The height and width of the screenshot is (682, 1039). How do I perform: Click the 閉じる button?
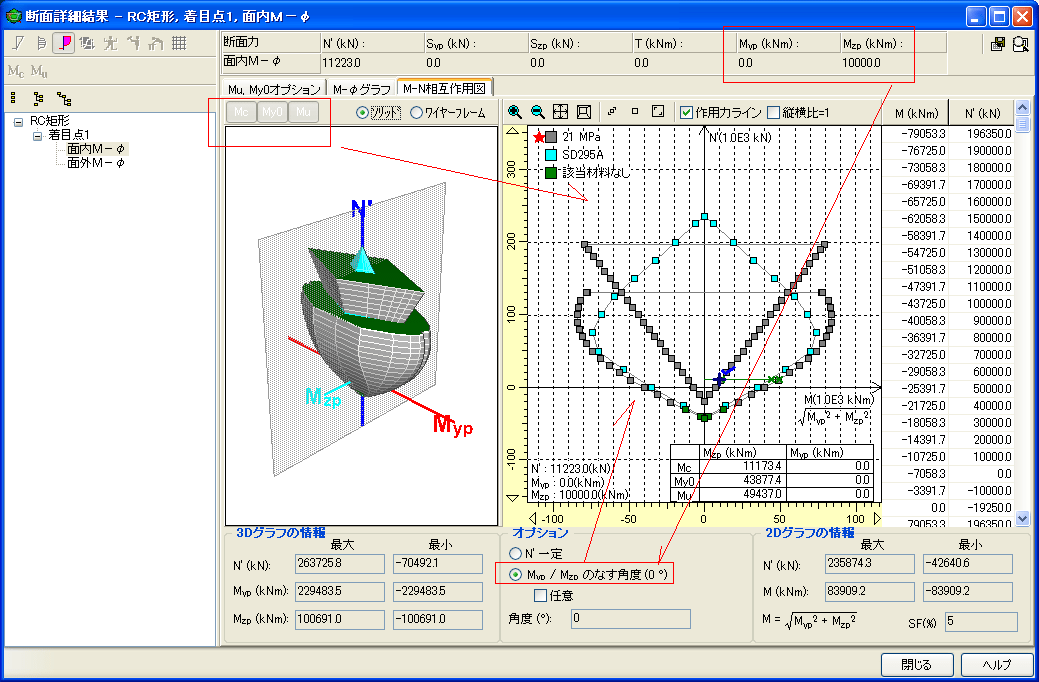coord(917,665)
